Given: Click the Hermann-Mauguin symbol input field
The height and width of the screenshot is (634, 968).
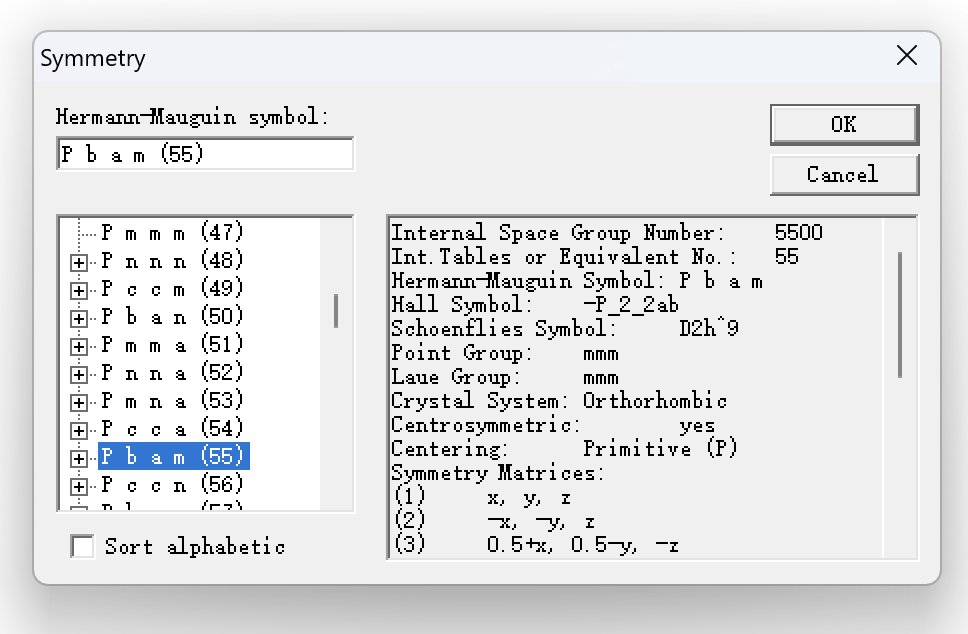Looking at the screenshot, I should 204,155.
